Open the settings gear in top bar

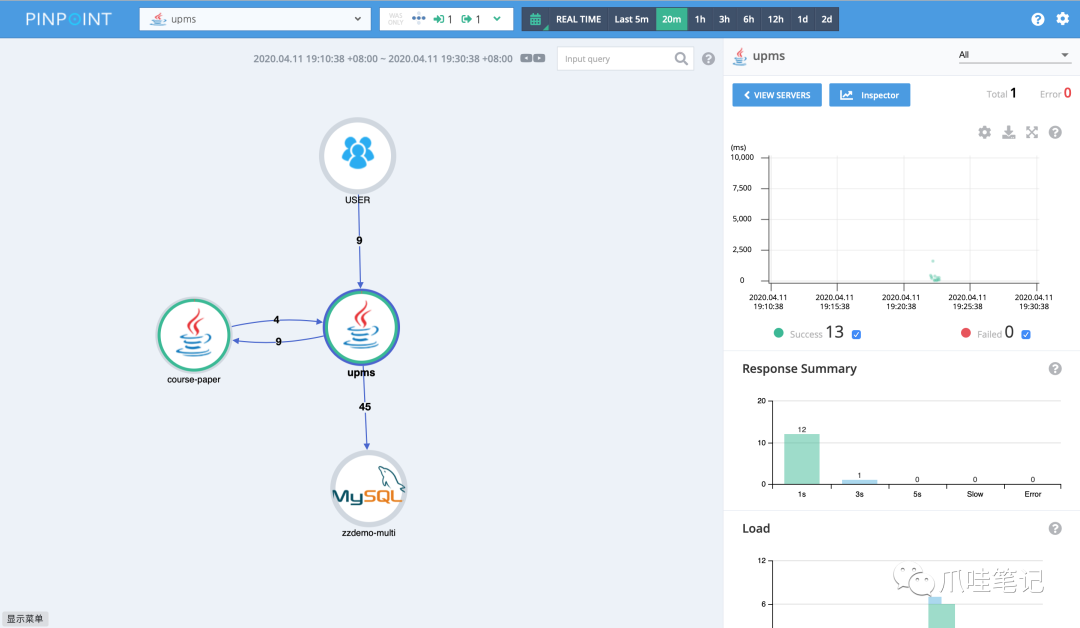coord(1063,19)
